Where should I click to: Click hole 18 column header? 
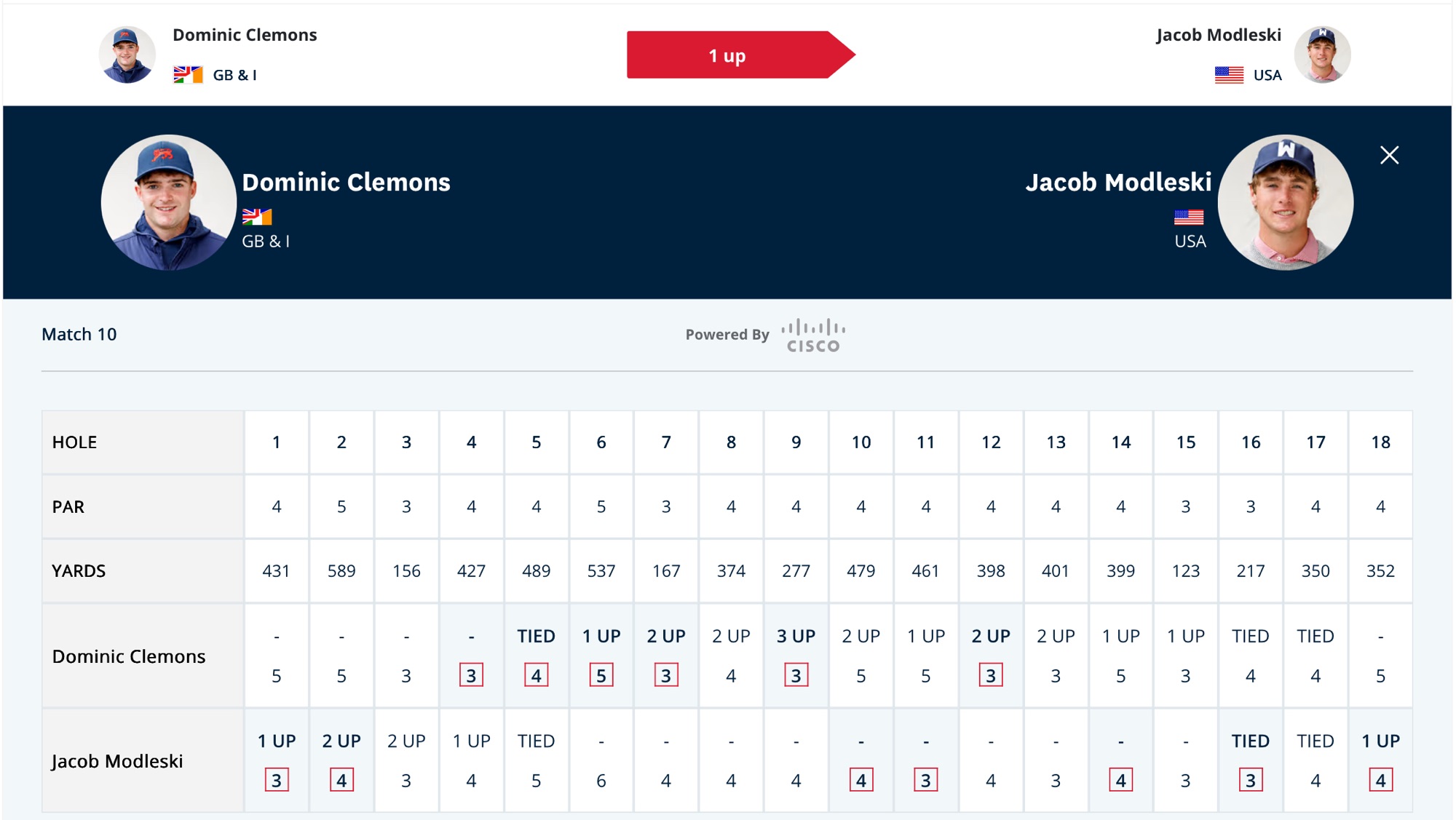click(x=1380, y=442)
